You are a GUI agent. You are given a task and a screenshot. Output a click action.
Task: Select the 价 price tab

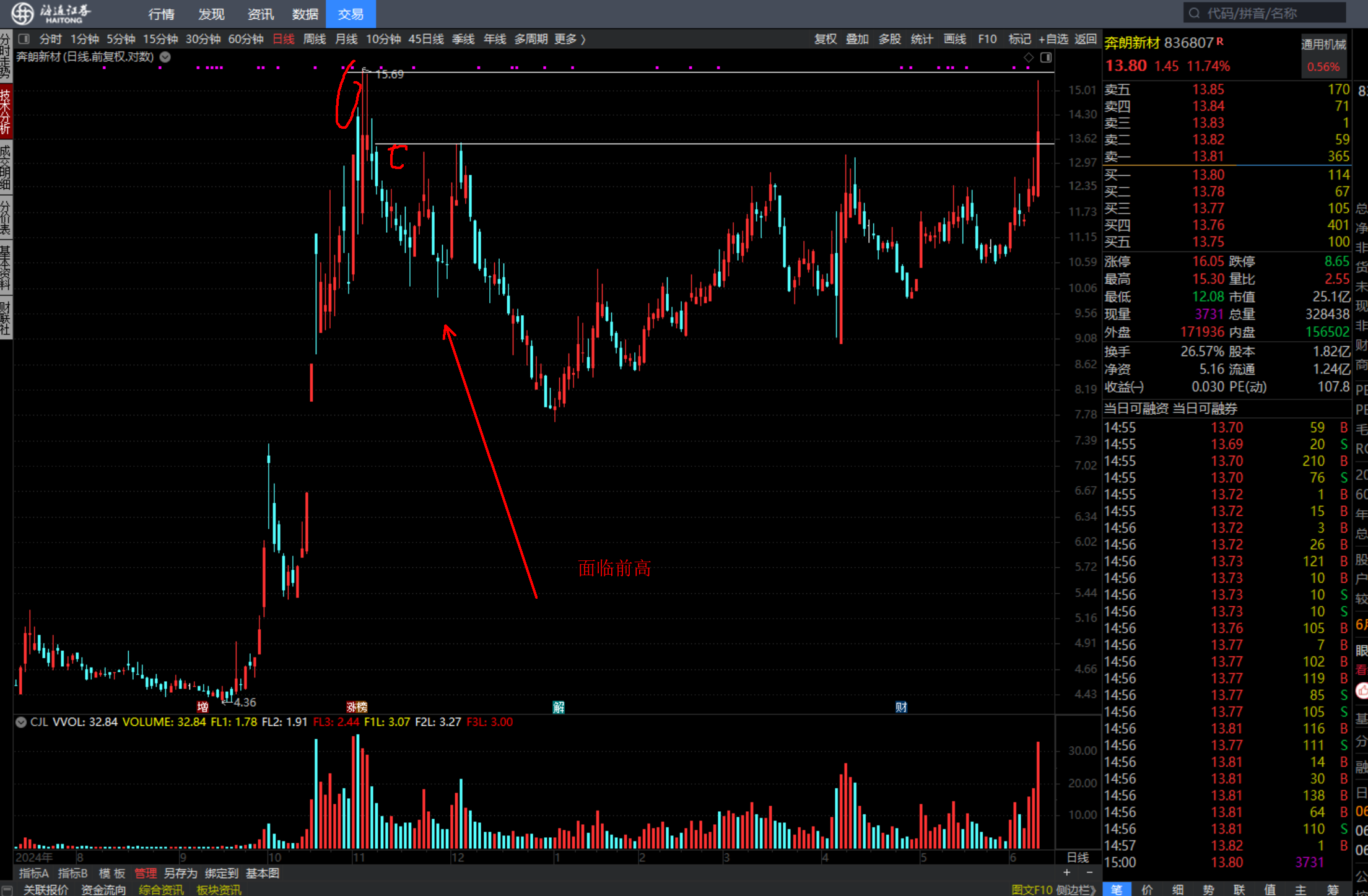pyautogui.click(x=1147, y=889)
